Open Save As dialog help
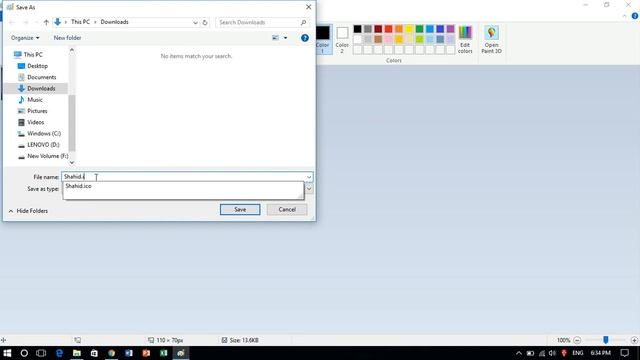This screenshot has width=640, height=360. click(x=304, y=38)
